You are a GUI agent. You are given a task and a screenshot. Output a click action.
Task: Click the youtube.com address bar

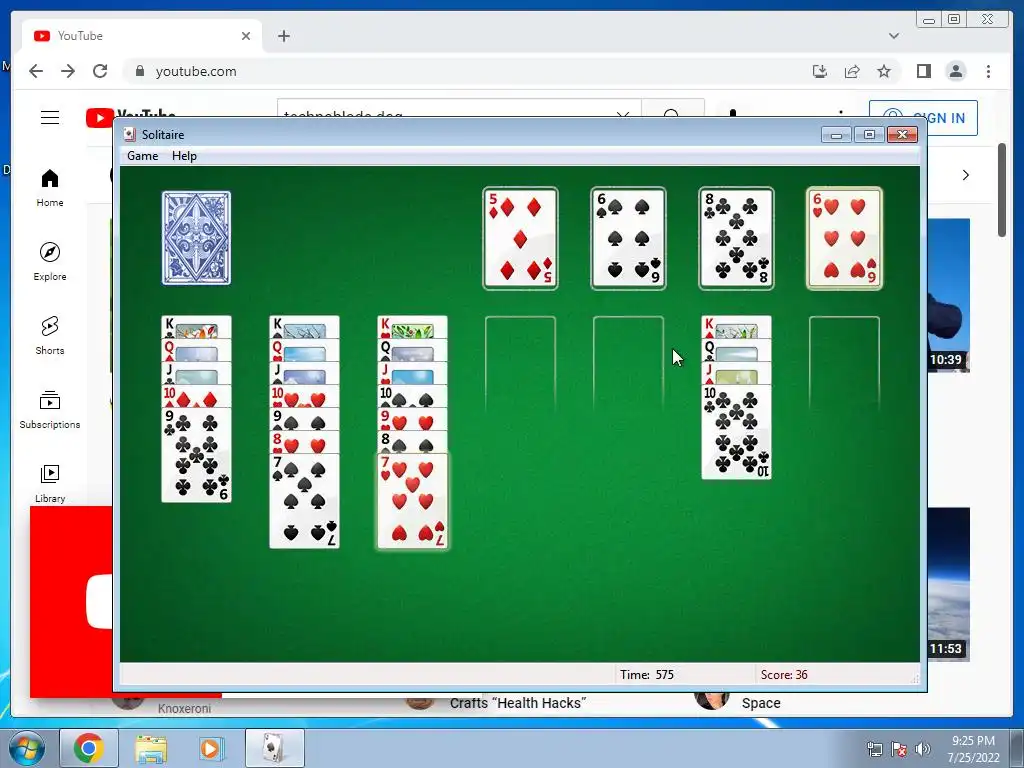pyautogui.click(x=464, y=71)
